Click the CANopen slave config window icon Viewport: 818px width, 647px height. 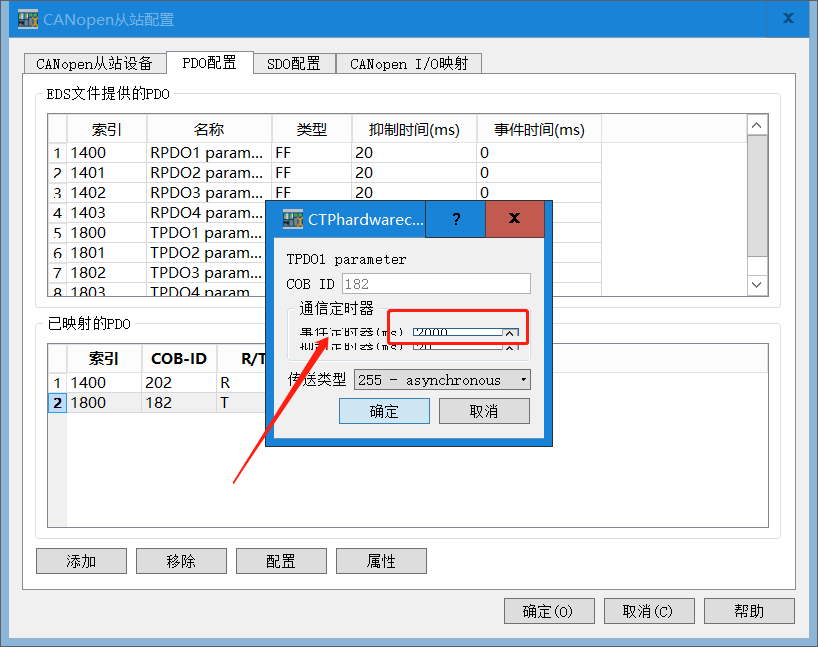28,19
